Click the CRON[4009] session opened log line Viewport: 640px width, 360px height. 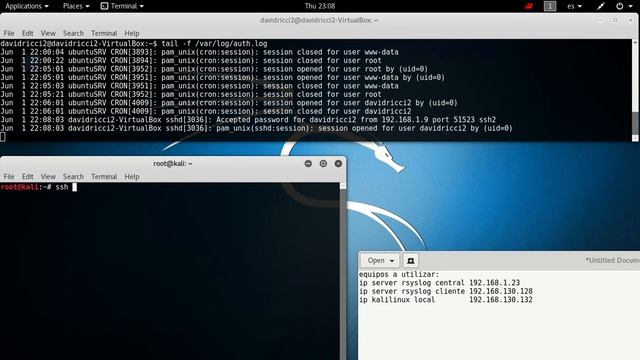coord(229,103)
